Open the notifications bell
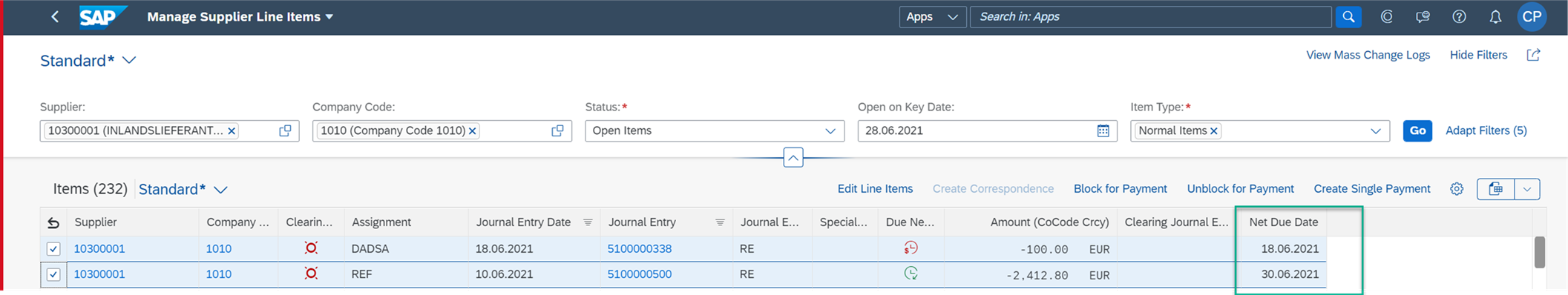Viewport: 1568px width, 295px height. 1495,16
